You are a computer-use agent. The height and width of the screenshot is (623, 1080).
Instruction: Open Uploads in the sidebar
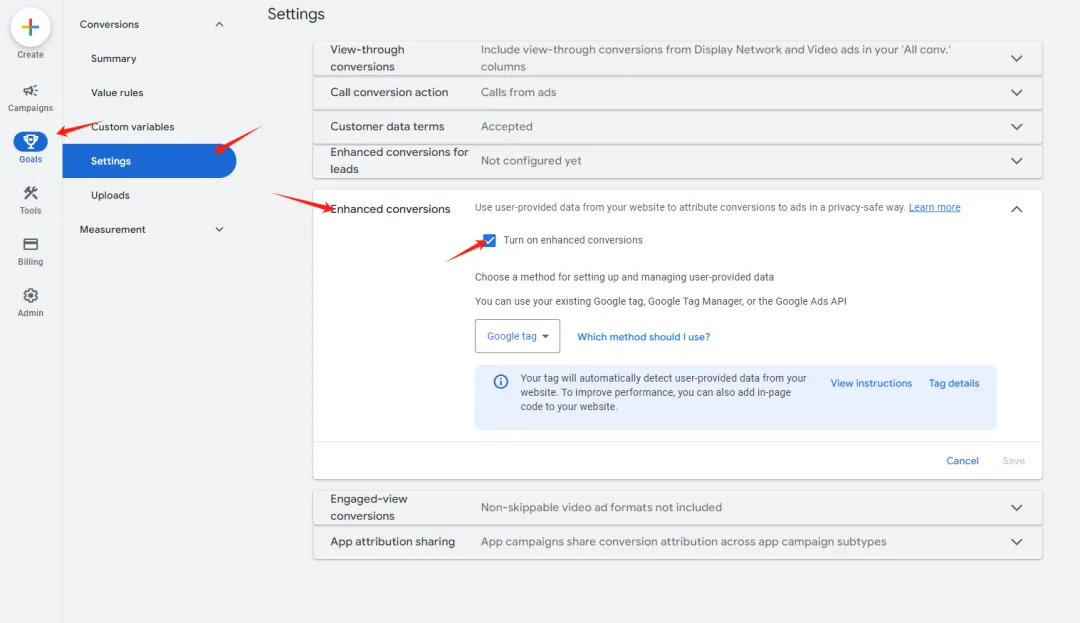[110, 196]
